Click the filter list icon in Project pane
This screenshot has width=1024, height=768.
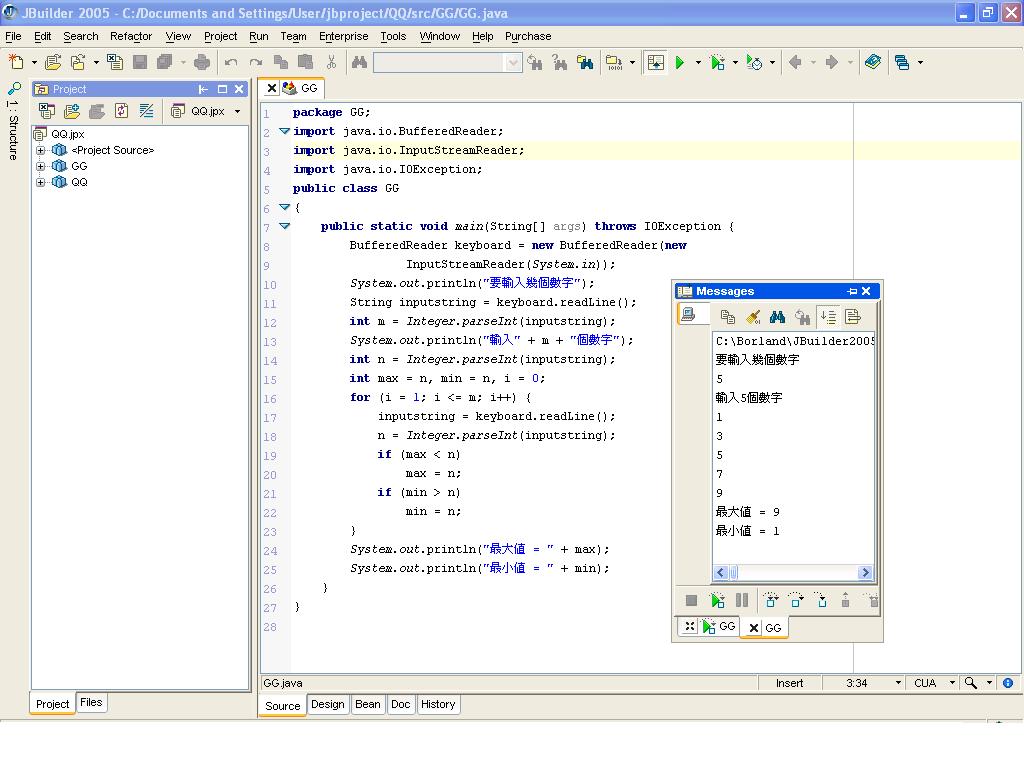click(x=146, y=111)
